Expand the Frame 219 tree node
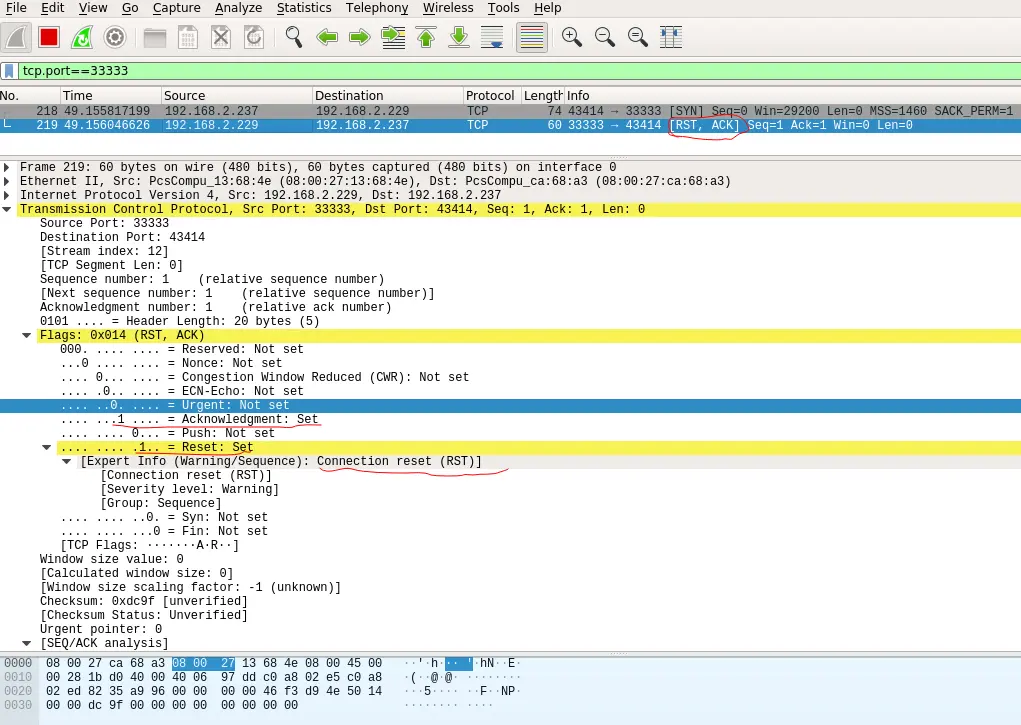1021x725 pixels. pos(7,167)
